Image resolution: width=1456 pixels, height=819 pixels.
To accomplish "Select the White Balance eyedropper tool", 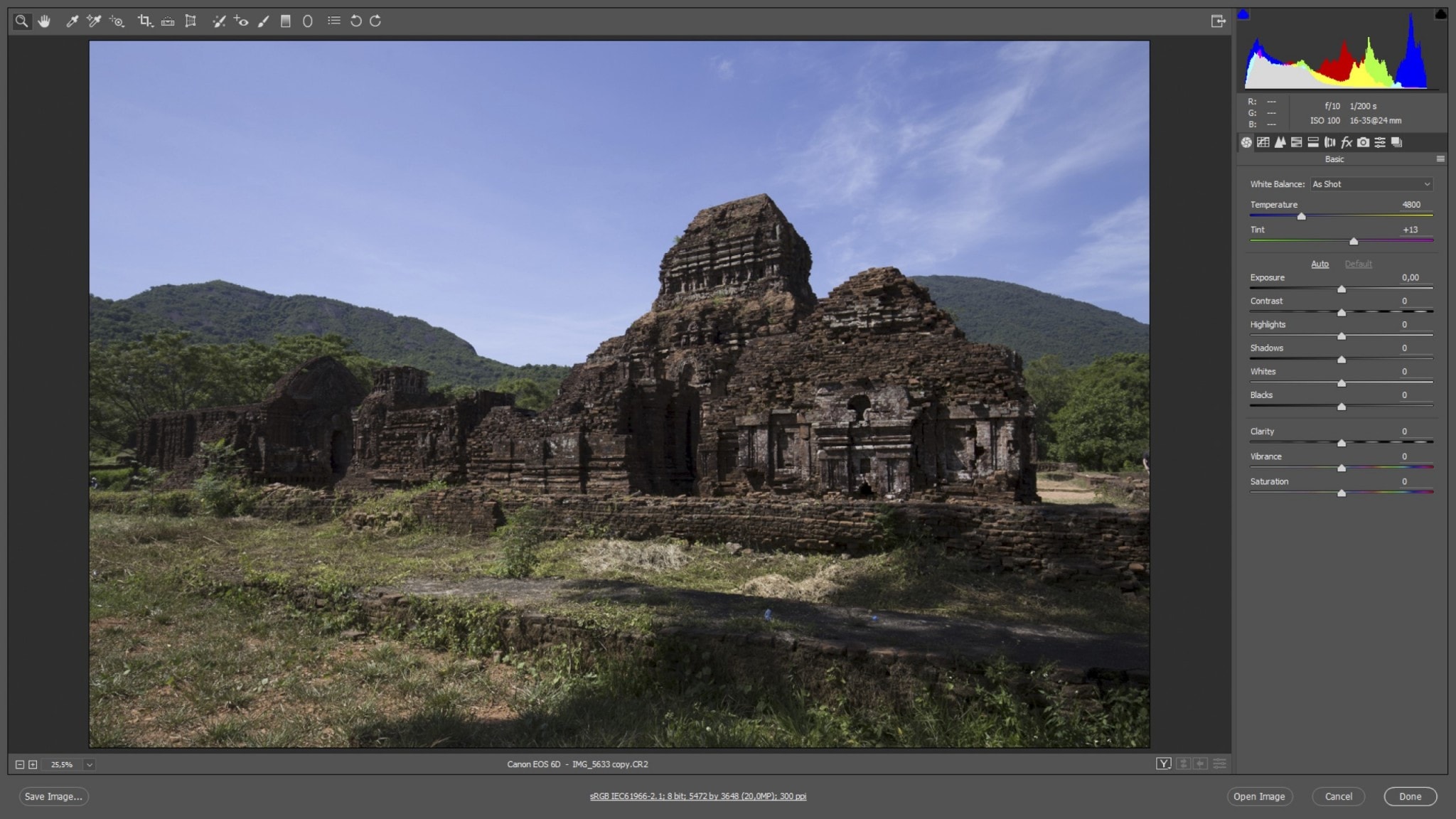I will (x=73, y=21).
